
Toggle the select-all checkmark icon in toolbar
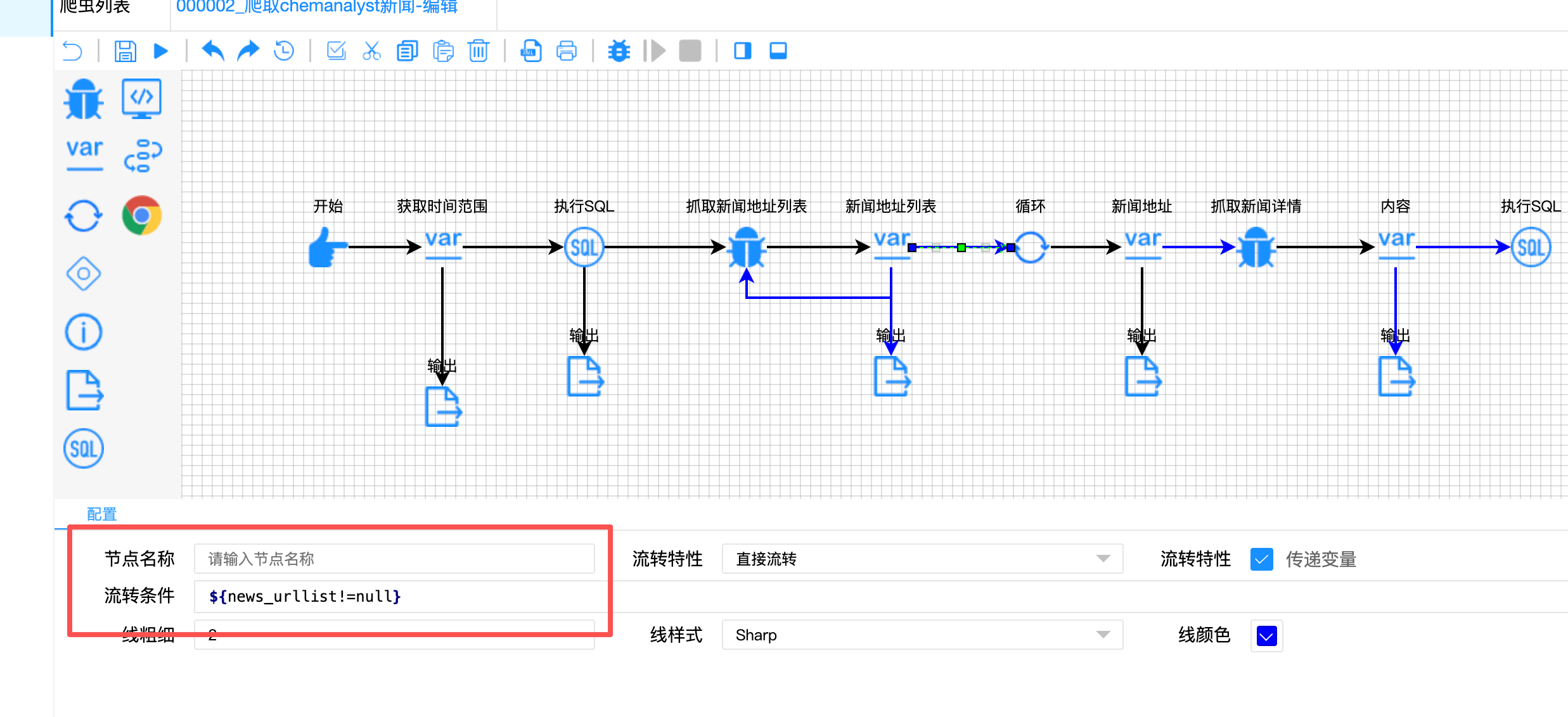(x=336, y=51)
